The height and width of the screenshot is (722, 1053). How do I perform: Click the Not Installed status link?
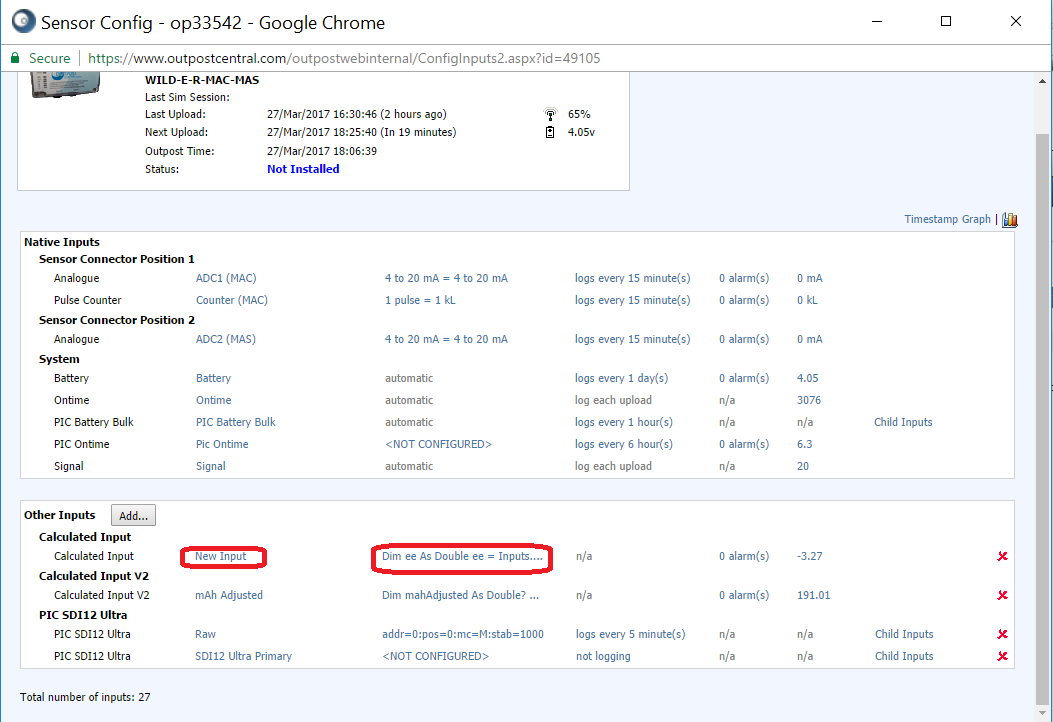click(303, 169)
